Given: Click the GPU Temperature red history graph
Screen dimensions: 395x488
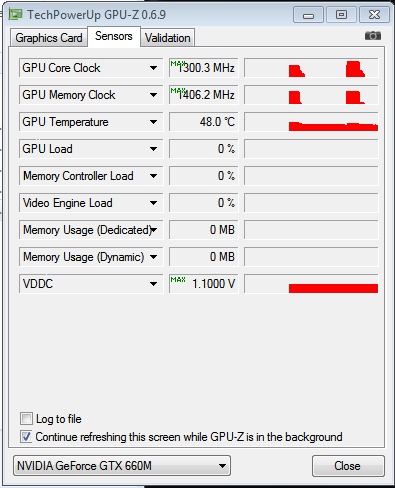Looking at the screenshot, I should pos(311,122).
